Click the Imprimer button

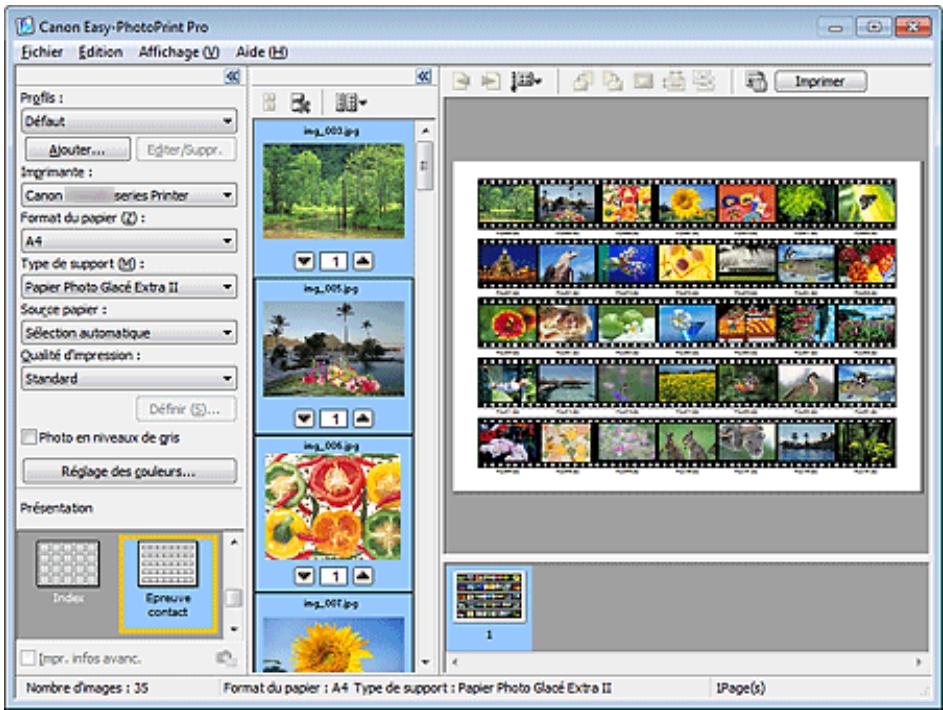(820, 81)
